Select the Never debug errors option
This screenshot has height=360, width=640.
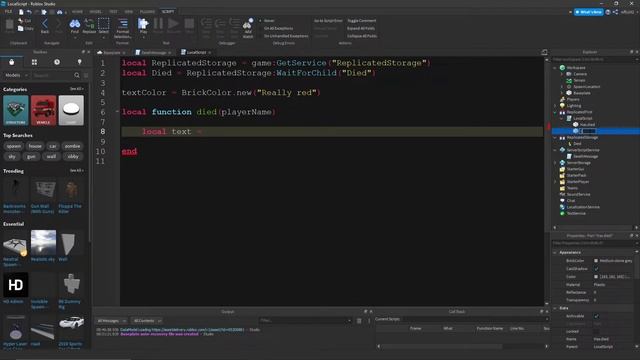pyautogui.click(x=267, y=20)
